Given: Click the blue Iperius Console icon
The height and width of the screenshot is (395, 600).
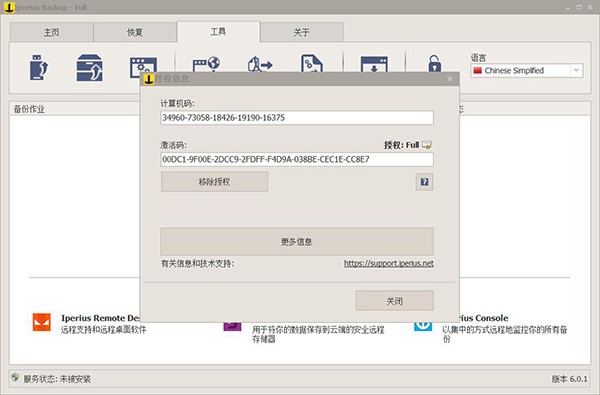Looking at the screenshot, I should pos(423,326).
